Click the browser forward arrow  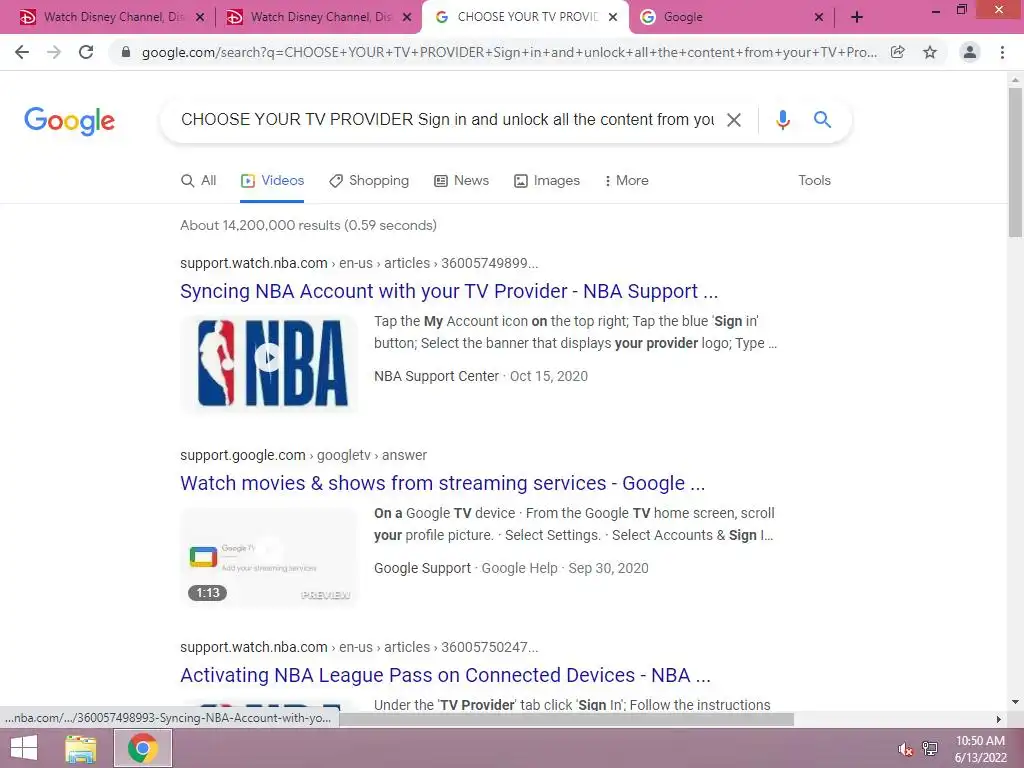(x=54, y=52)
